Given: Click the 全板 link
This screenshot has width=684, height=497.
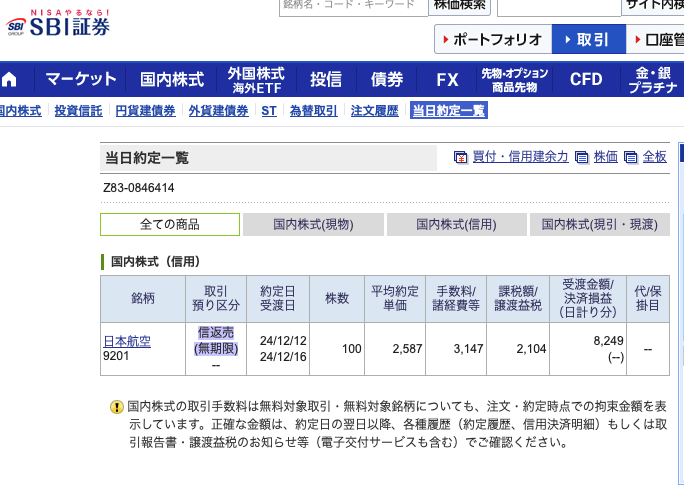Looking at the screenshot, I should [655, 157].
